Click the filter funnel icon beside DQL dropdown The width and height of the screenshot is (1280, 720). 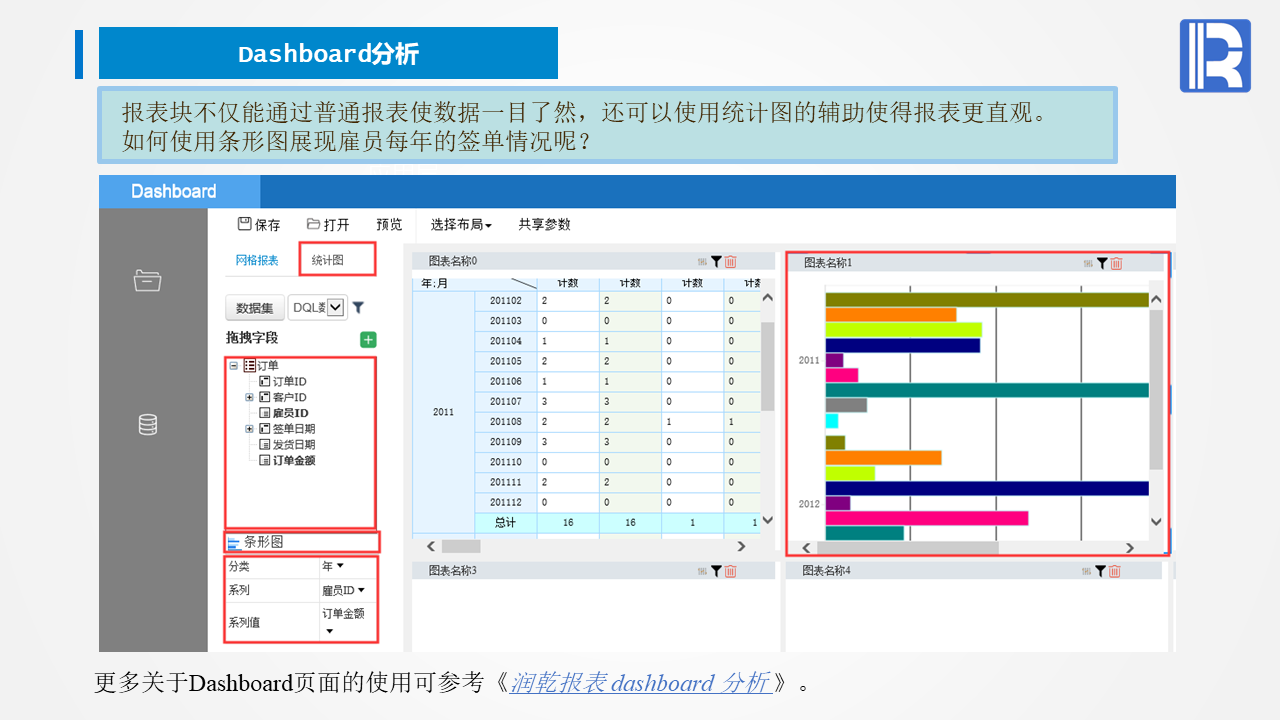tap(358, 308)
